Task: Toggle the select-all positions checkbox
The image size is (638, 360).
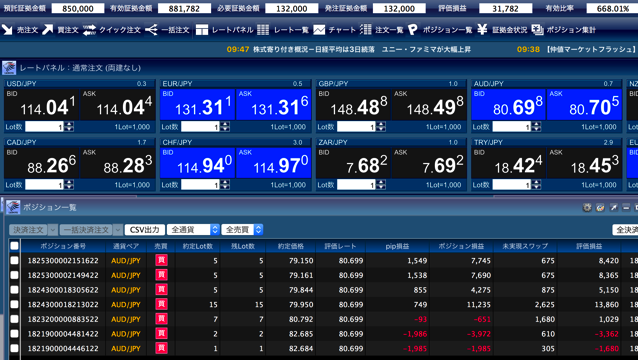Action: 14,246
